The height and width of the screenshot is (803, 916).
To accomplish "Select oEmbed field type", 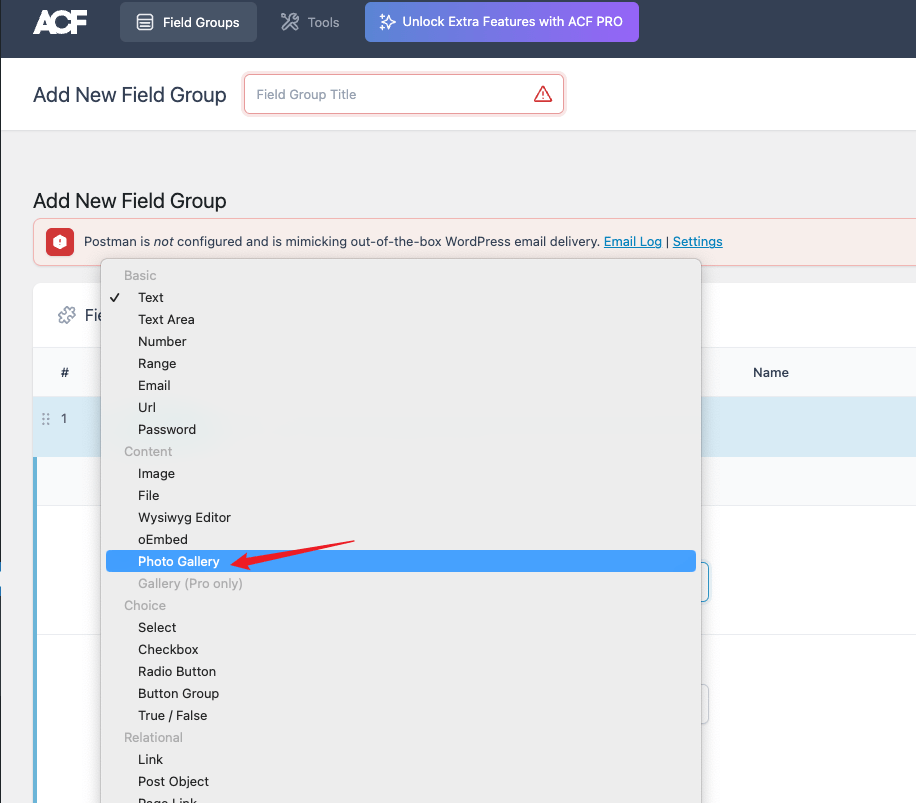I will coord(401,540).
